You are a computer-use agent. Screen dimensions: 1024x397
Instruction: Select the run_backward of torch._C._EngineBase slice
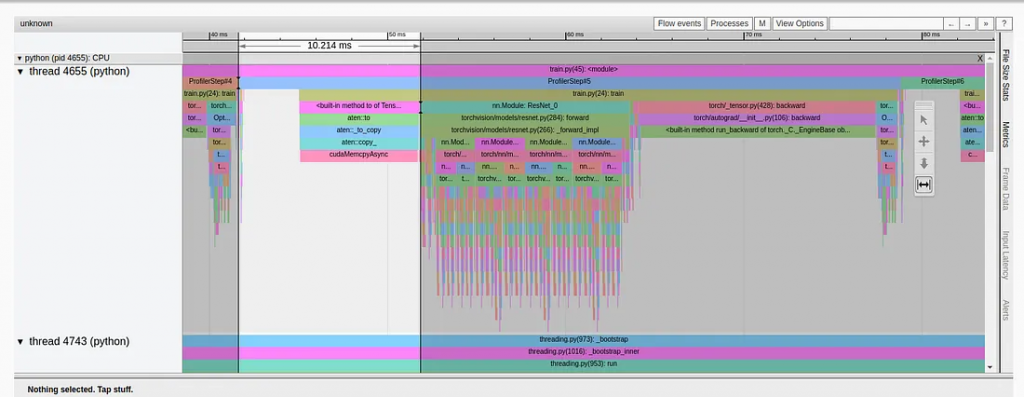[x=758, y=130]
